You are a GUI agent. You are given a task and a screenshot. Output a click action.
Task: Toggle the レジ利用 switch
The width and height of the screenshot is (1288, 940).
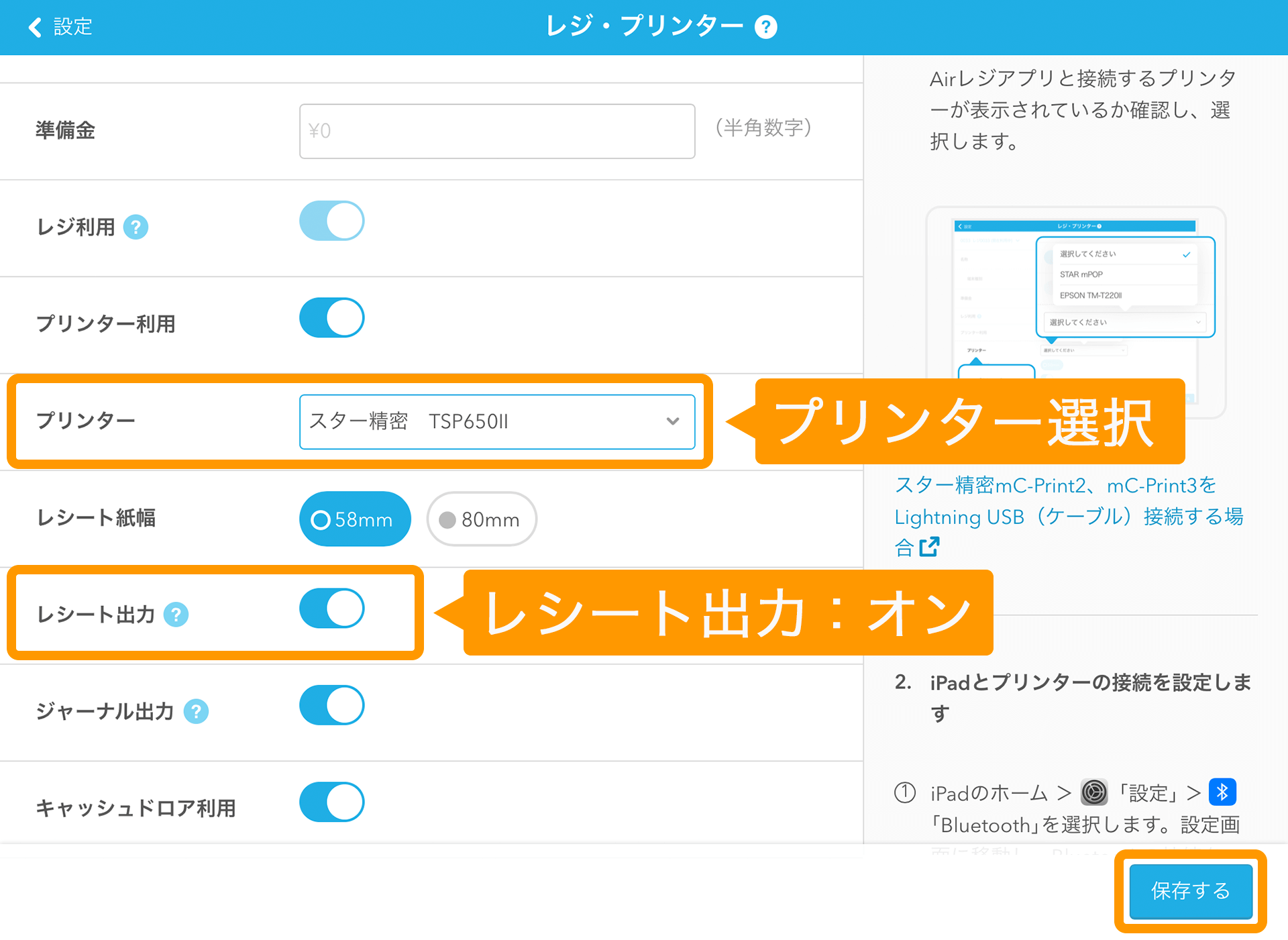click(332, 221)
